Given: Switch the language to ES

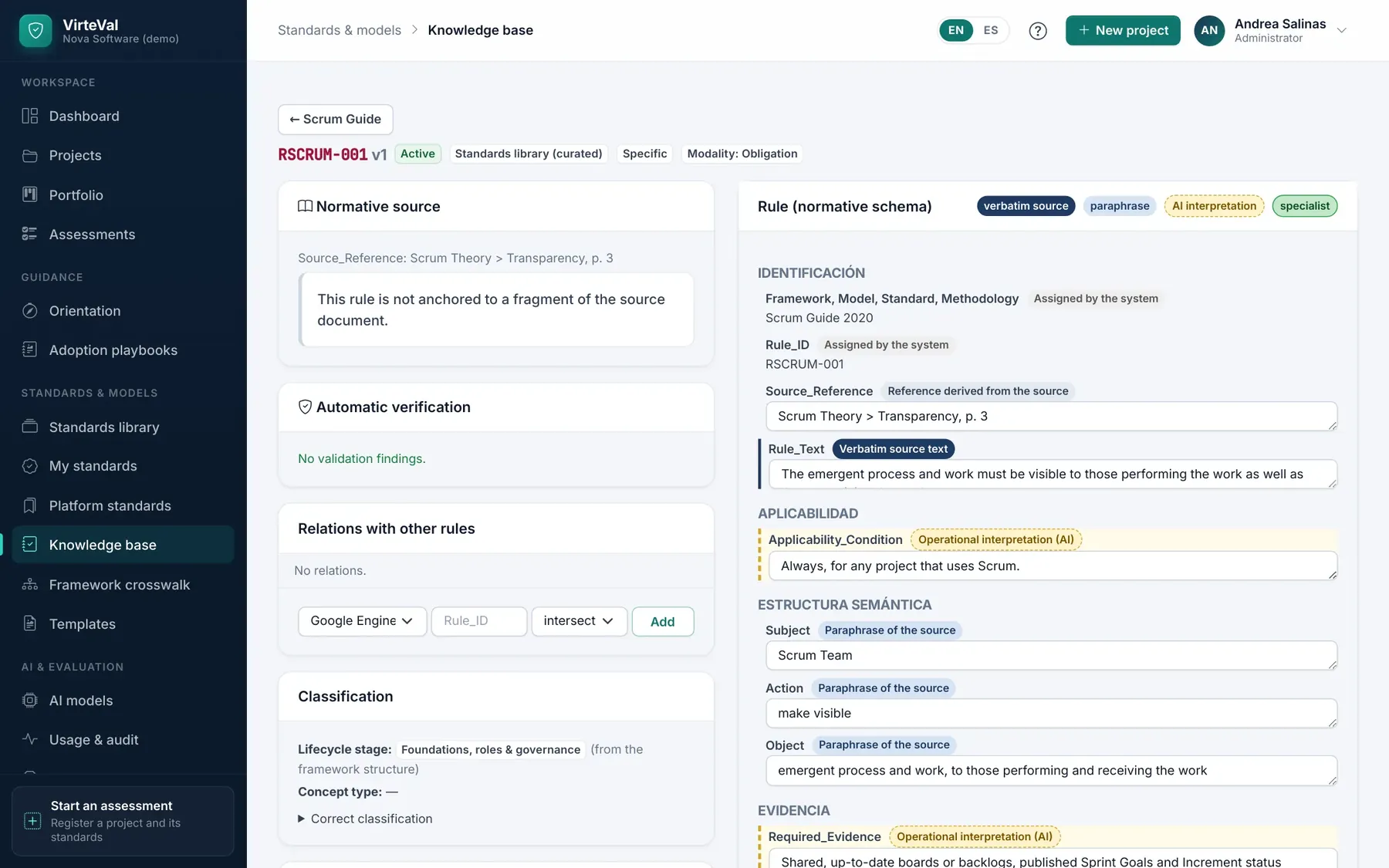Looking at the screenshot, I should [x=991, y=31].
